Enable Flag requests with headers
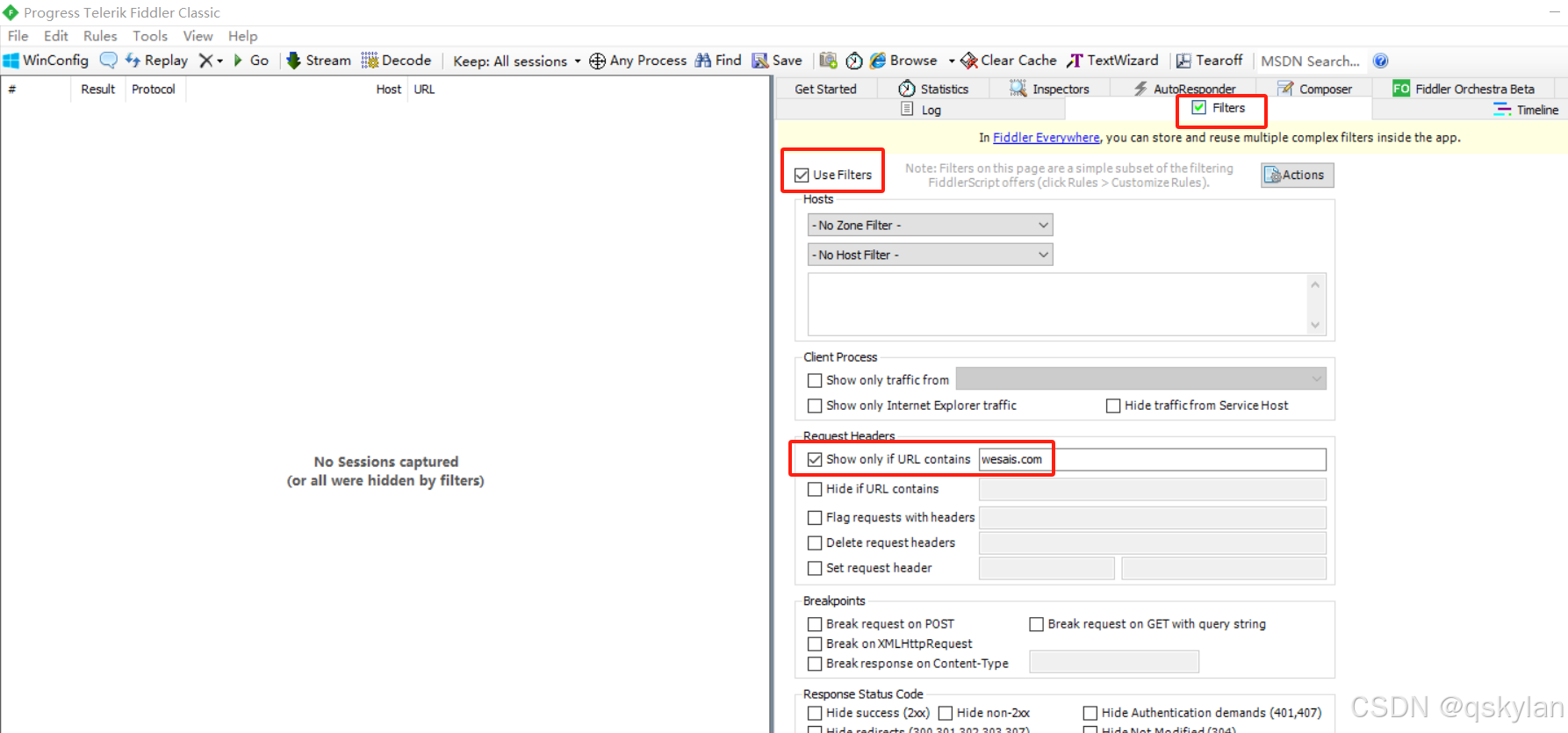This screenshot has height=733, width=1568. point(815,518)
